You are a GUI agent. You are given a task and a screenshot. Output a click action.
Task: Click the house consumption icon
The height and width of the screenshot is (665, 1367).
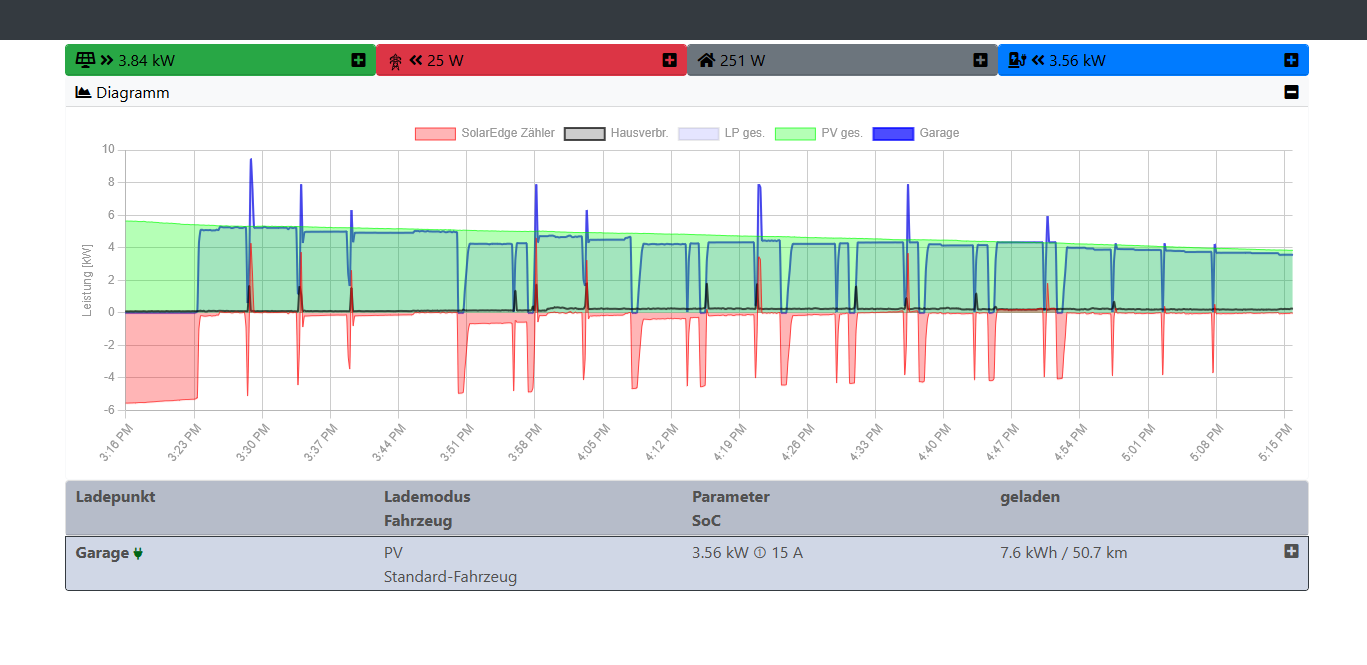click(706, 60)
